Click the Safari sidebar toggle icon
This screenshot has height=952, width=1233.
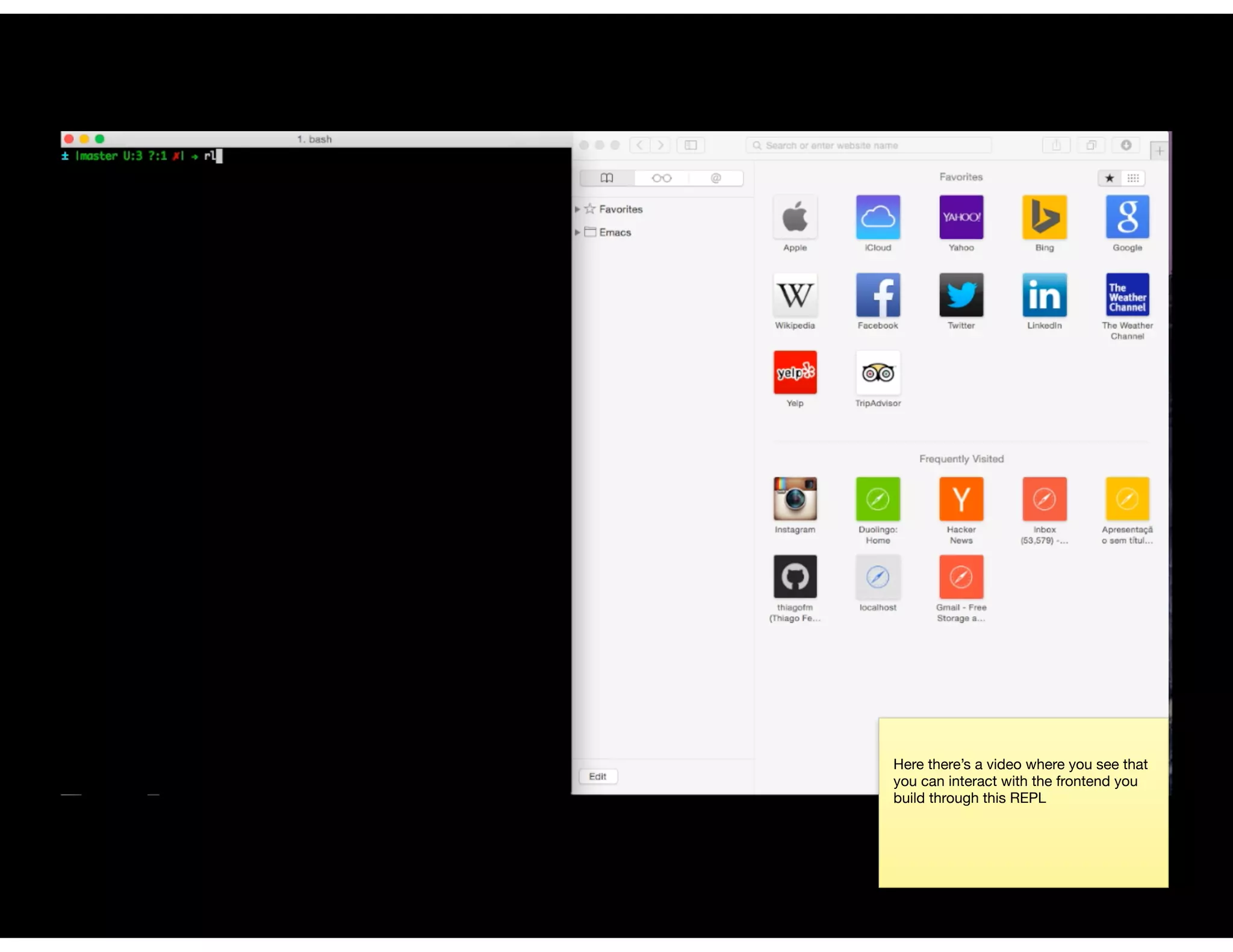pos(691,145)
